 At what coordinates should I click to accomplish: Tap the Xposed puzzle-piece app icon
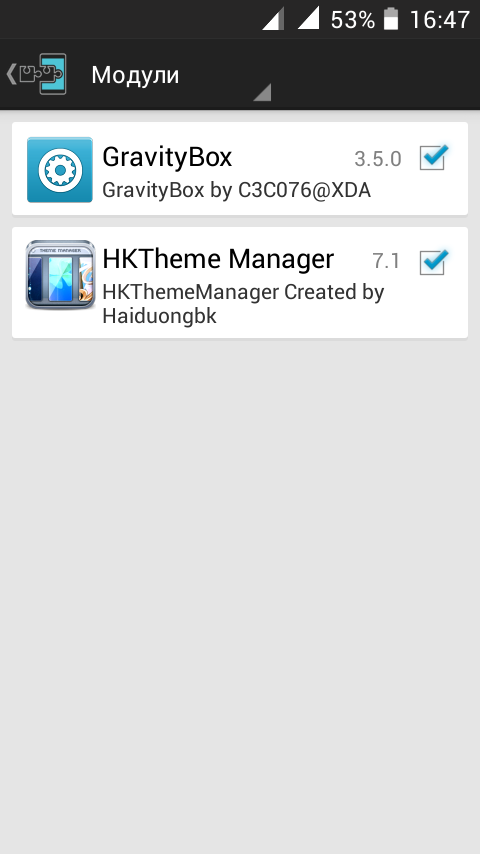click(44, 74)
